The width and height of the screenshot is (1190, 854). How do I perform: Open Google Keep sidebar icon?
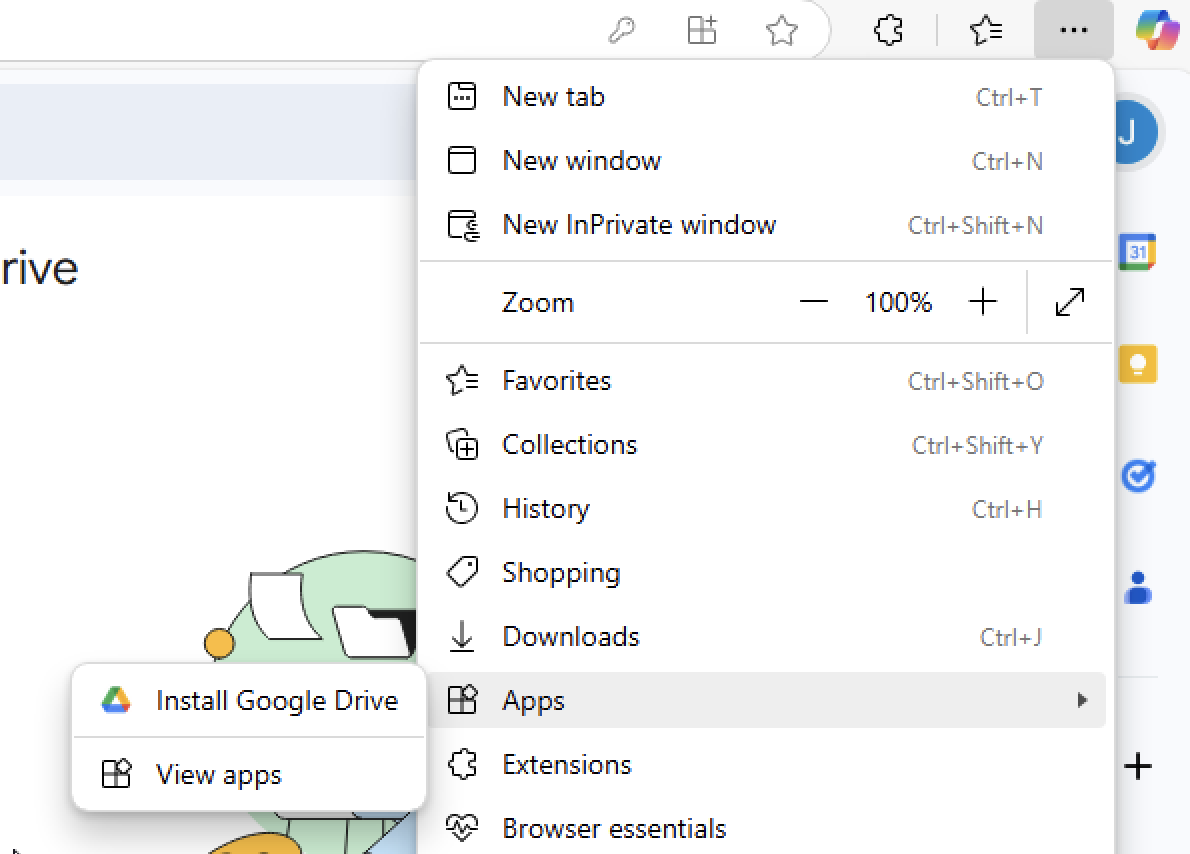pyautogui.click(x=1138, y=364)
